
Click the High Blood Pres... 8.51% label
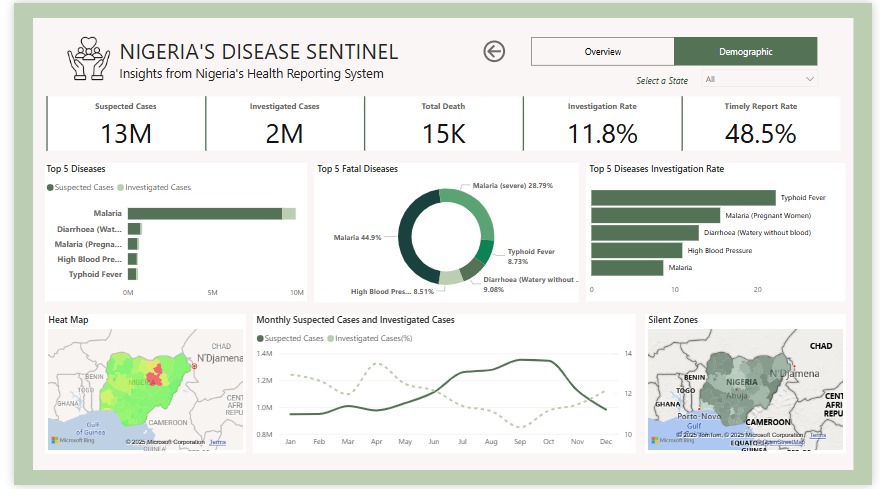[x=392, y=291]
